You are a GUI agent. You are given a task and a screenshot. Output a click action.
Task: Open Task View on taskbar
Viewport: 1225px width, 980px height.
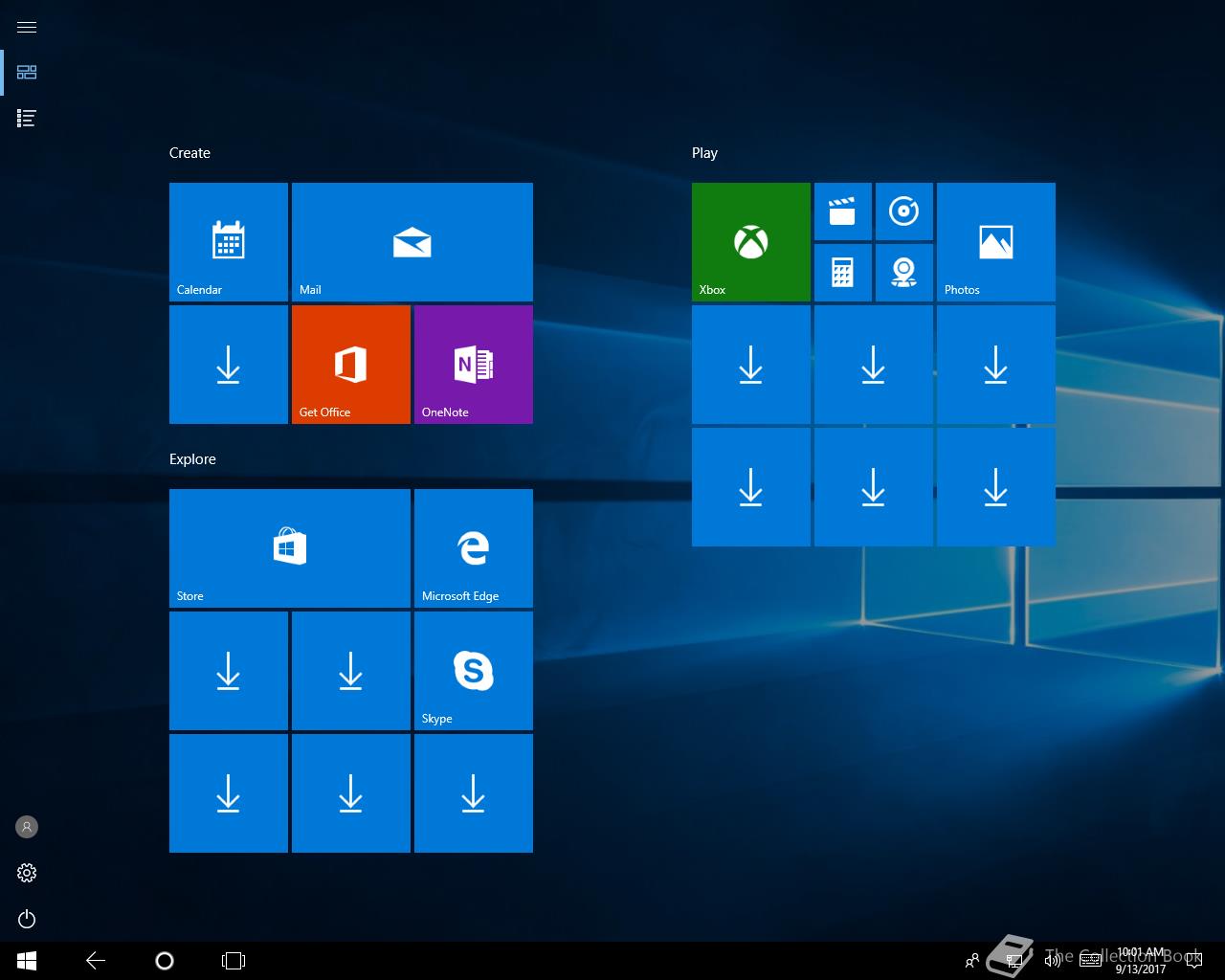click(x=234, y=961)
